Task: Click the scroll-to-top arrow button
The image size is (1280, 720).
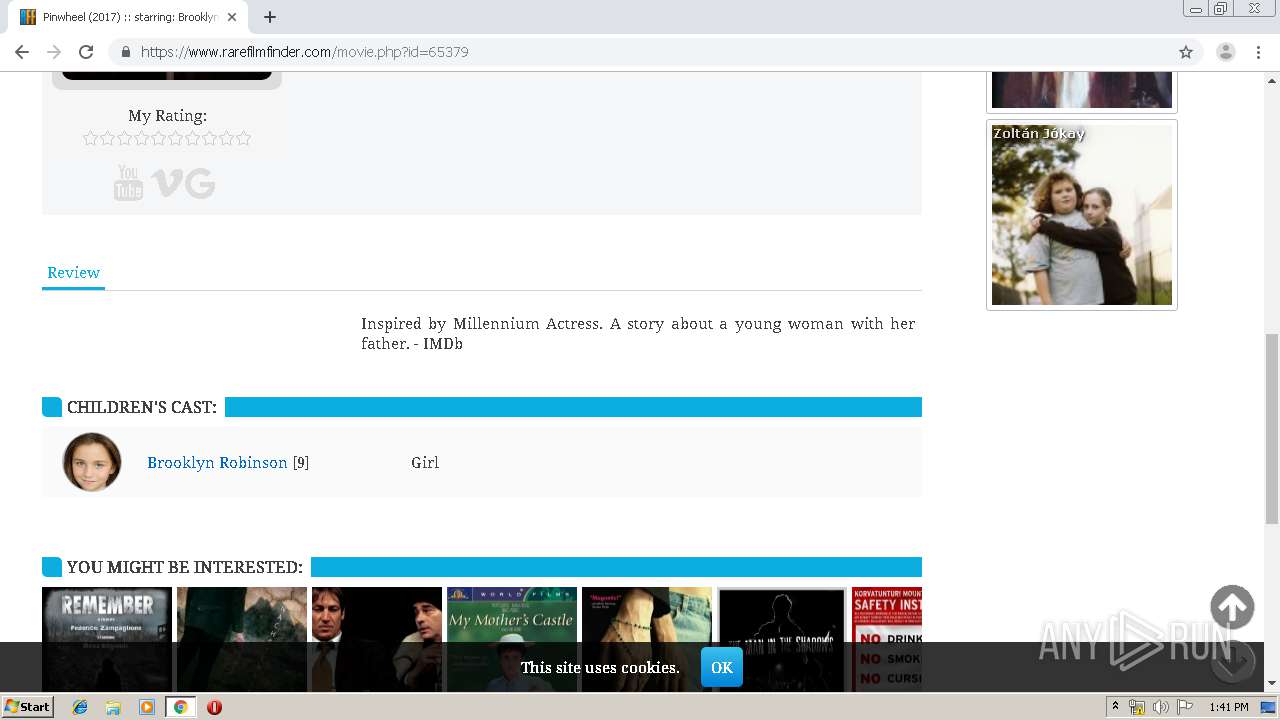Action: pyautogui.click(x=1232, y=607)
